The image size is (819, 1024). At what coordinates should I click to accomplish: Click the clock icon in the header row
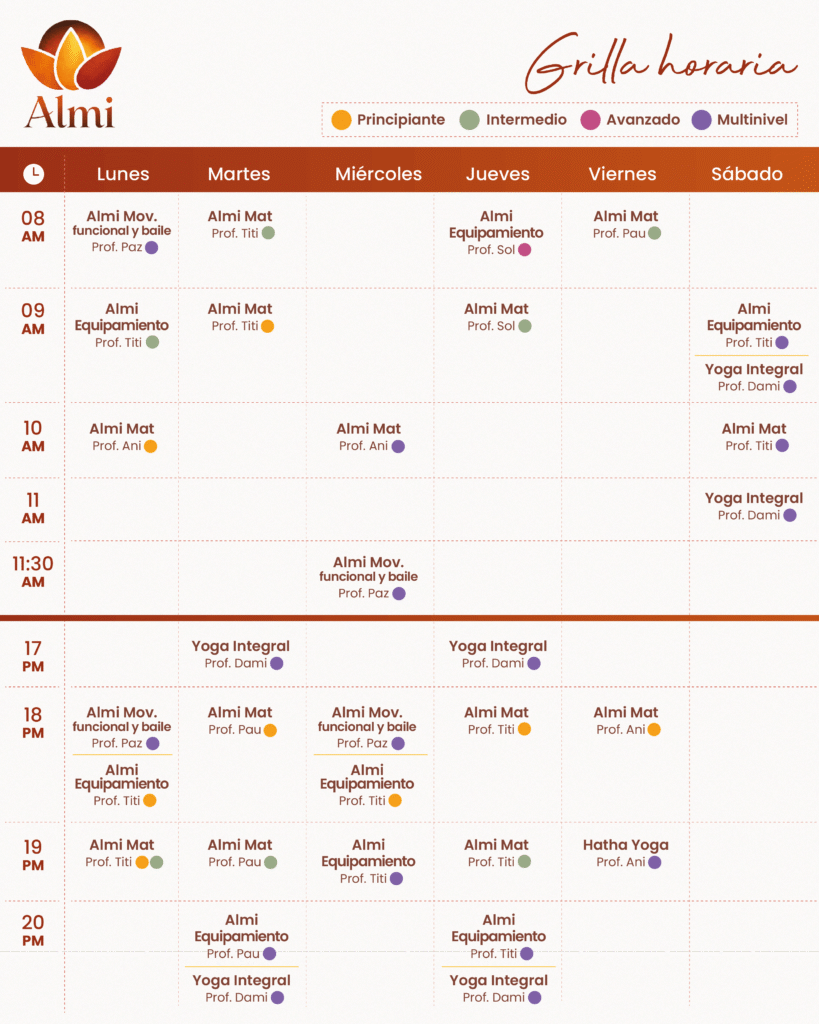(33, 174)
